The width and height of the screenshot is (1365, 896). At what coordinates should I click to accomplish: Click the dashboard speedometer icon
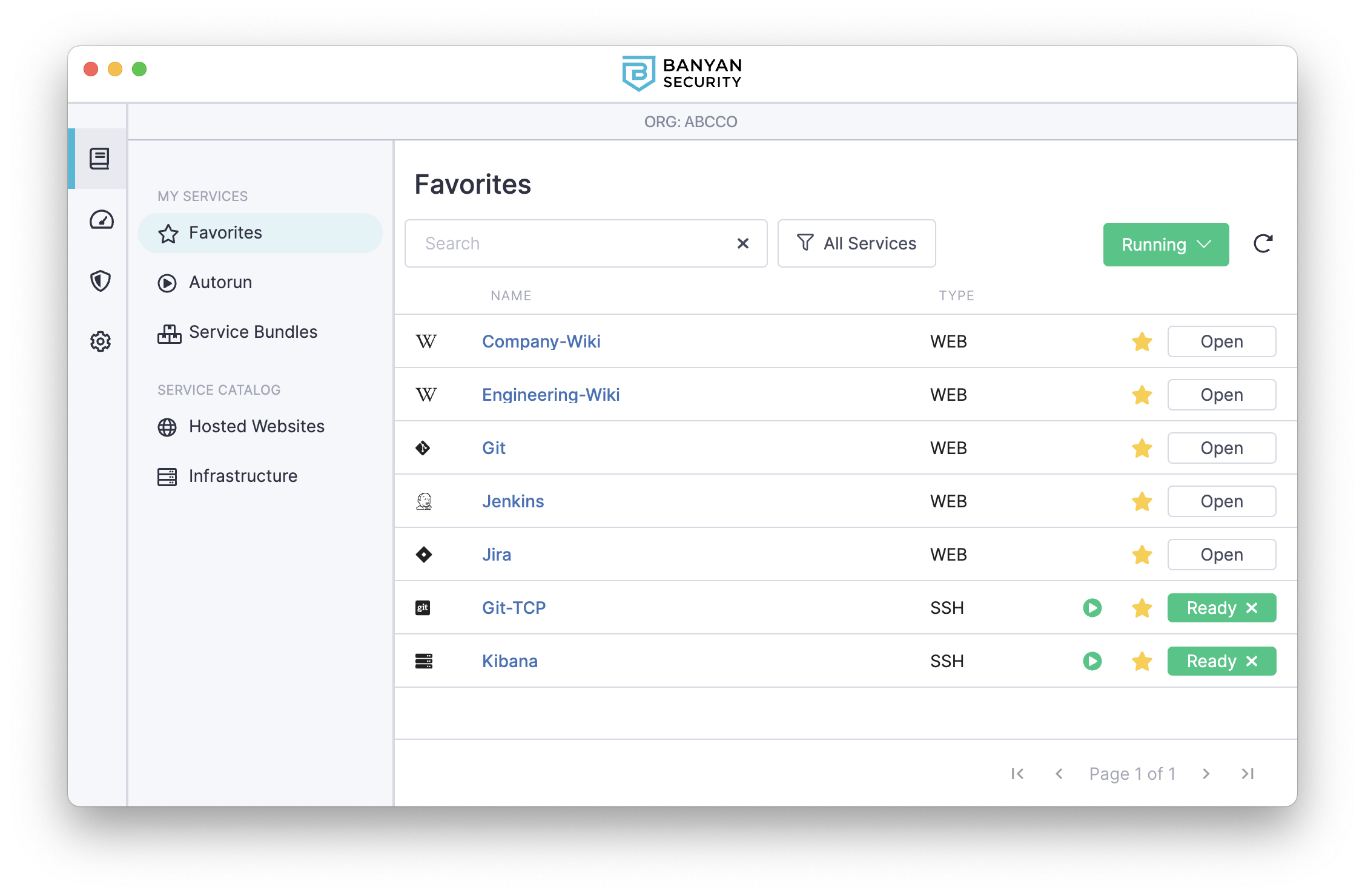(x=99, y=218)
